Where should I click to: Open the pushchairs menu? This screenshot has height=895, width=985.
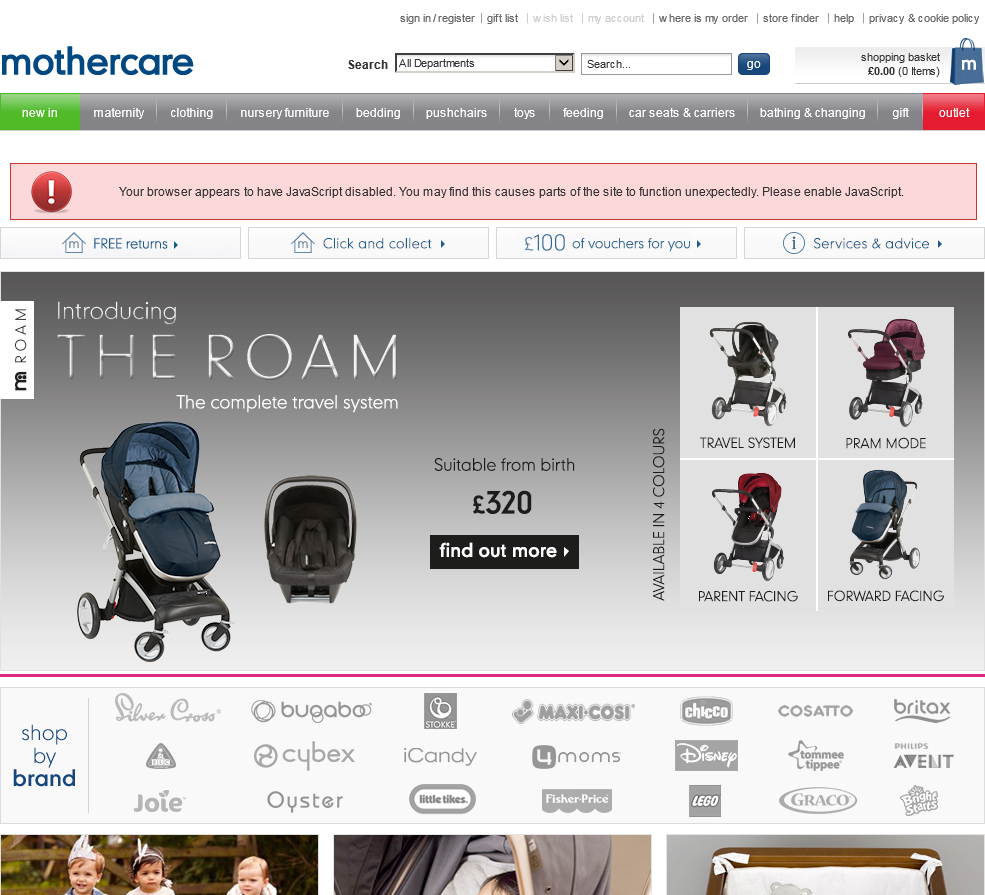pos(456,112)
